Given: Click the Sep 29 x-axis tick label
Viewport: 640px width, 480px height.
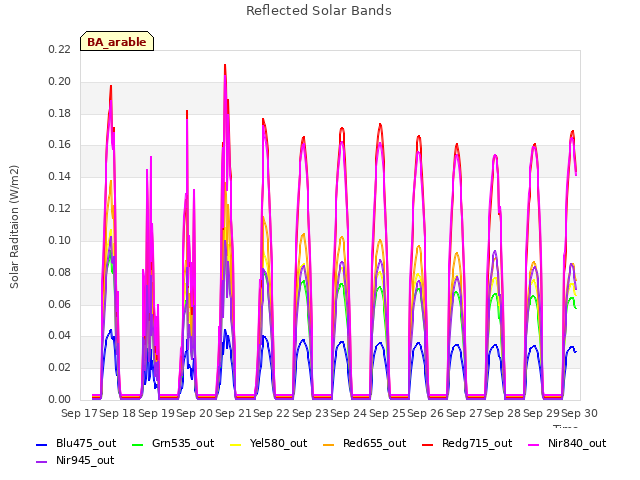Looking at the screenshot, I should 541,413.
